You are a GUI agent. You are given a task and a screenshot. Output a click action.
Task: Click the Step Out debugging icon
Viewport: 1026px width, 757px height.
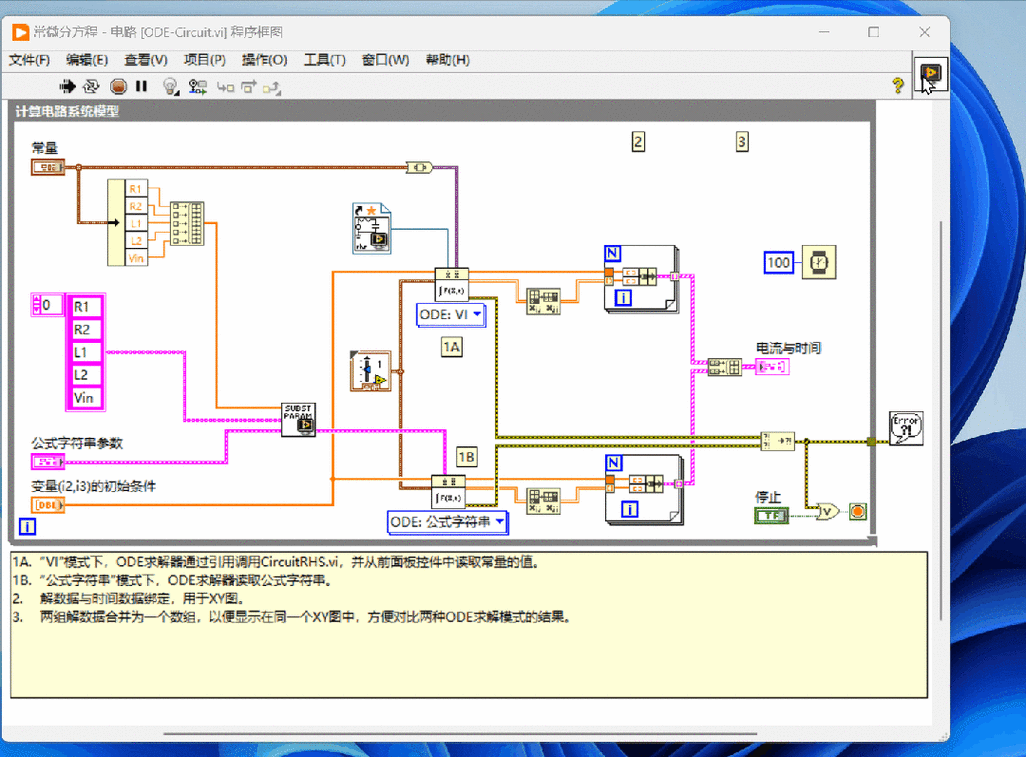[270, 86]
